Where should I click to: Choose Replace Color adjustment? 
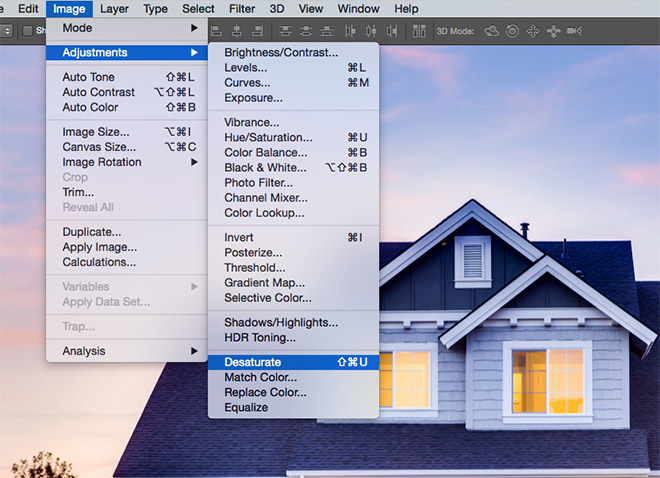(x=293, y=393)
